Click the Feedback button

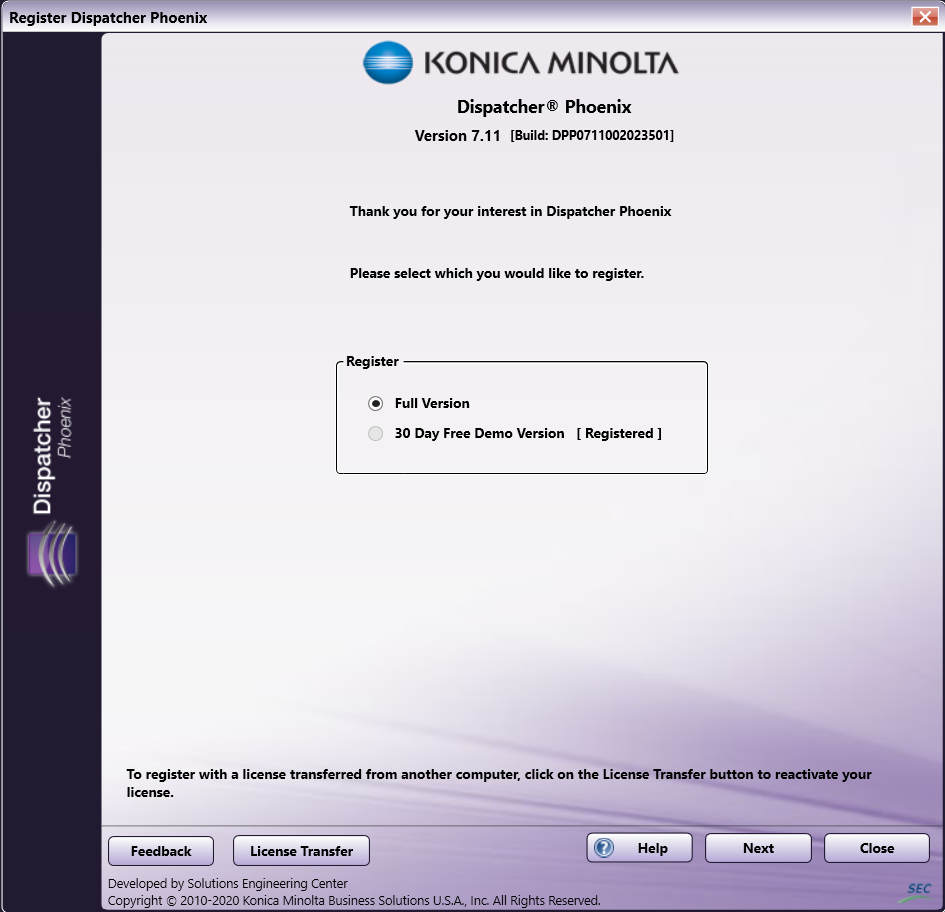pos(161,851)
